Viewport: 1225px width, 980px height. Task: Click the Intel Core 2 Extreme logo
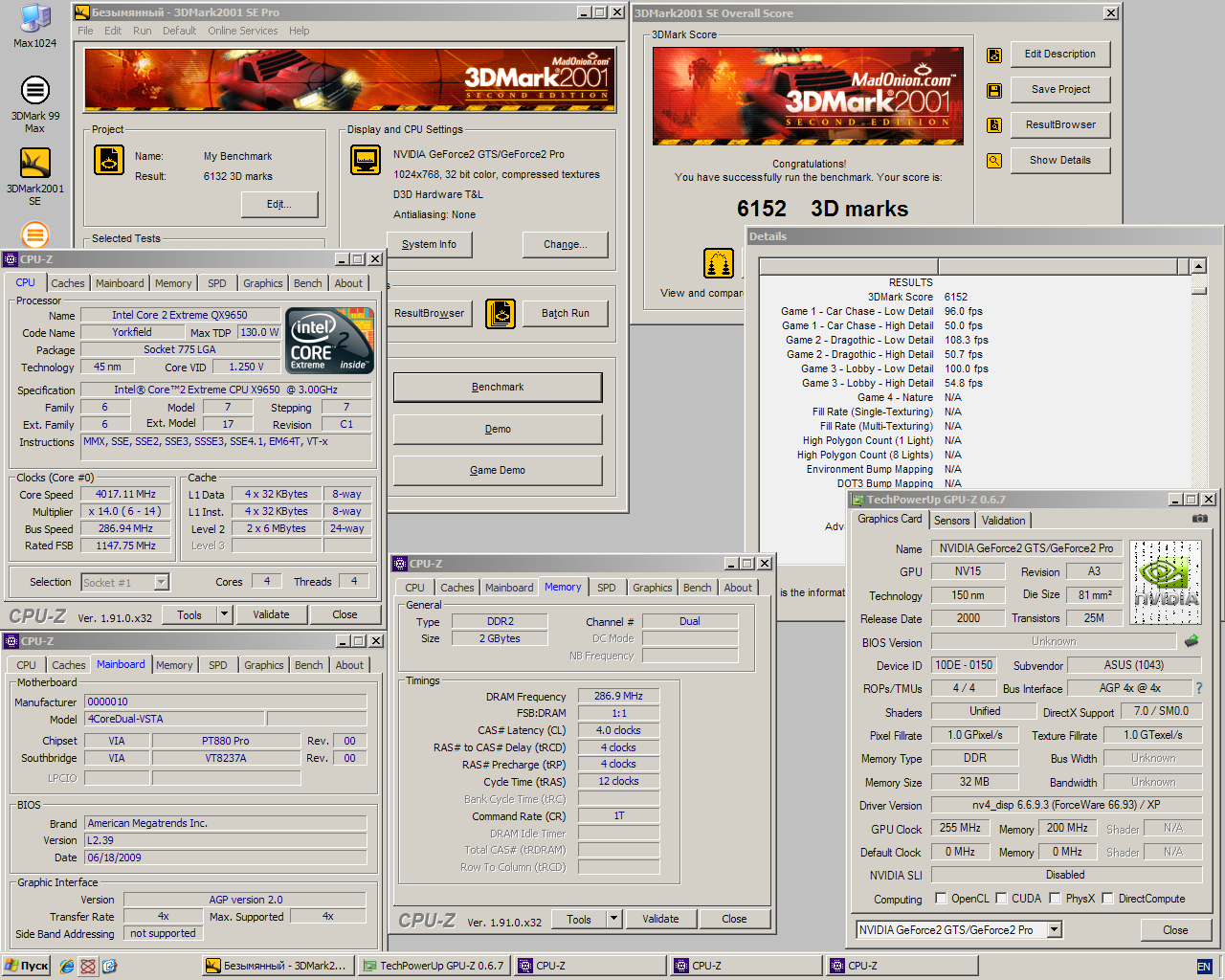(x=330, y=340)
